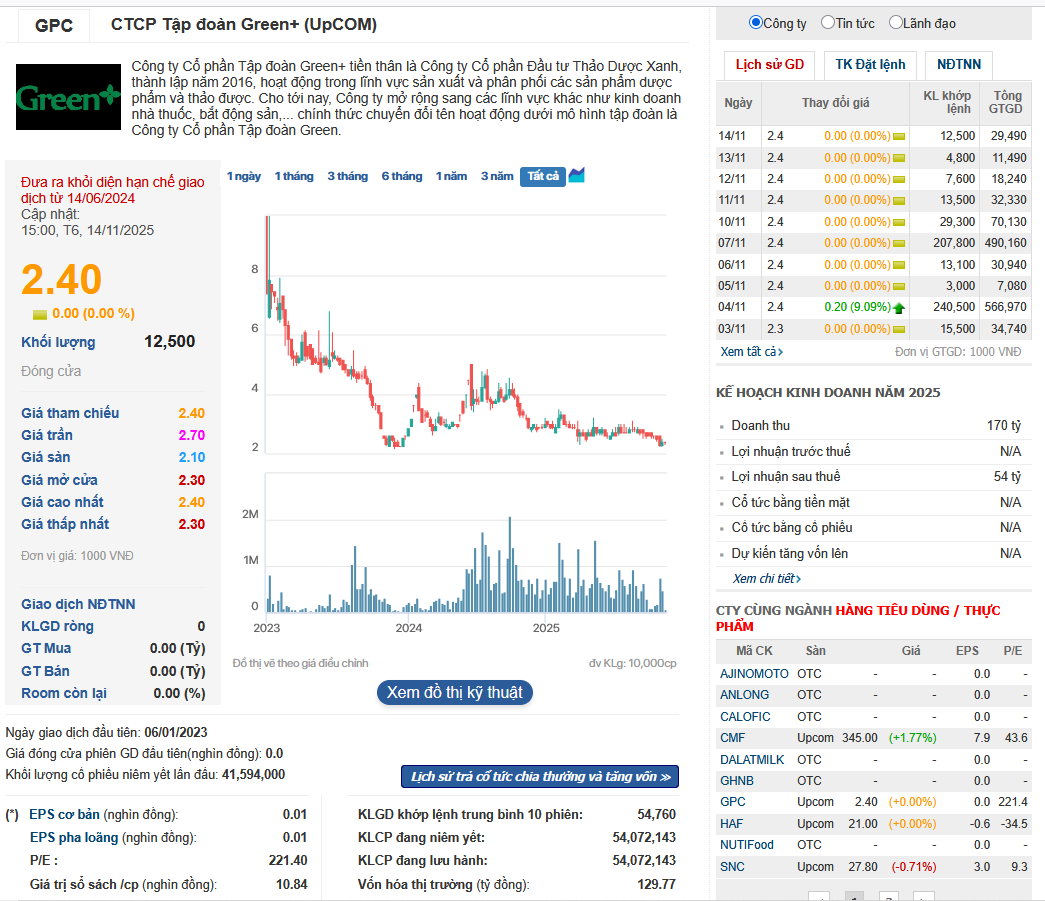Set chart range to 6 tháng
The width and height of the screenshot is (1045, 901).
[x=402, y=176]
